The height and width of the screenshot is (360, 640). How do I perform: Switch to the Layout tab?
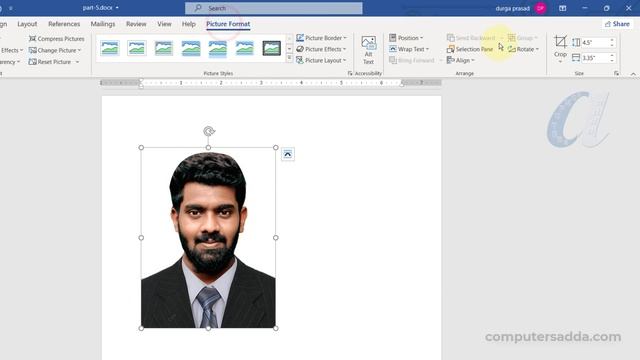[x=27, y=24]
